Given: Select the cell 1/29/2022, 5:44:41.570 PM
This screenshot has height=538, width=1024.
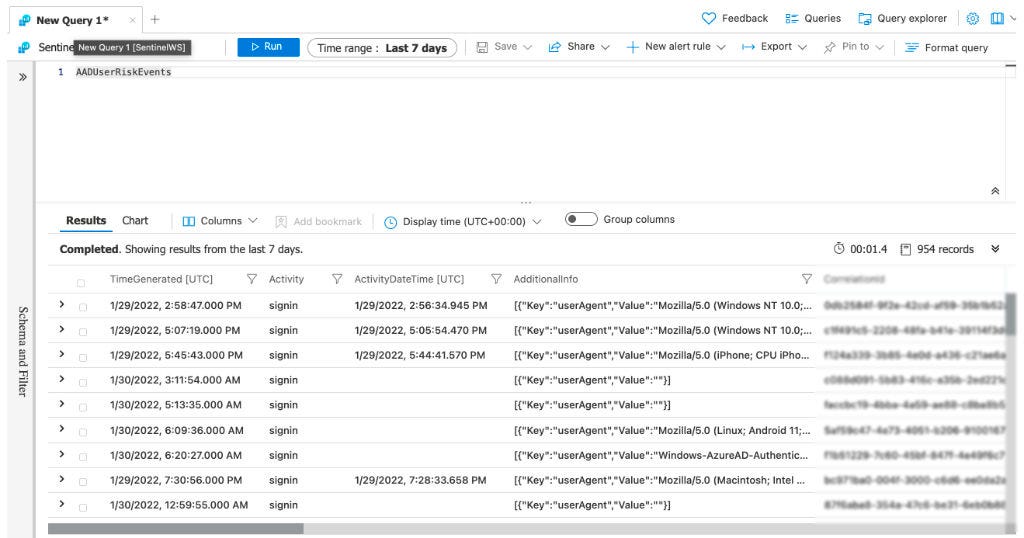Looking at the screenshot, I should click(x=420, y=355).
